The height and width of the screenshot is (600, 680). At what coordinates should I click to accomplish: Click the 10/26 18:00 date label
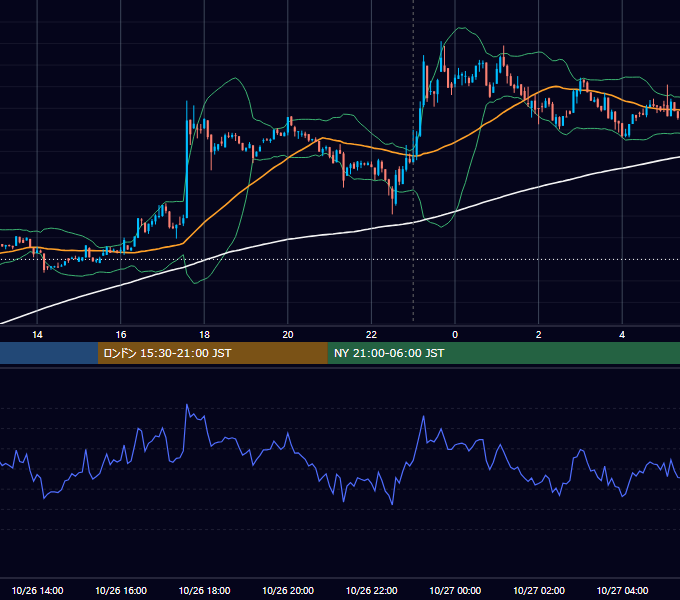(204, 590)
